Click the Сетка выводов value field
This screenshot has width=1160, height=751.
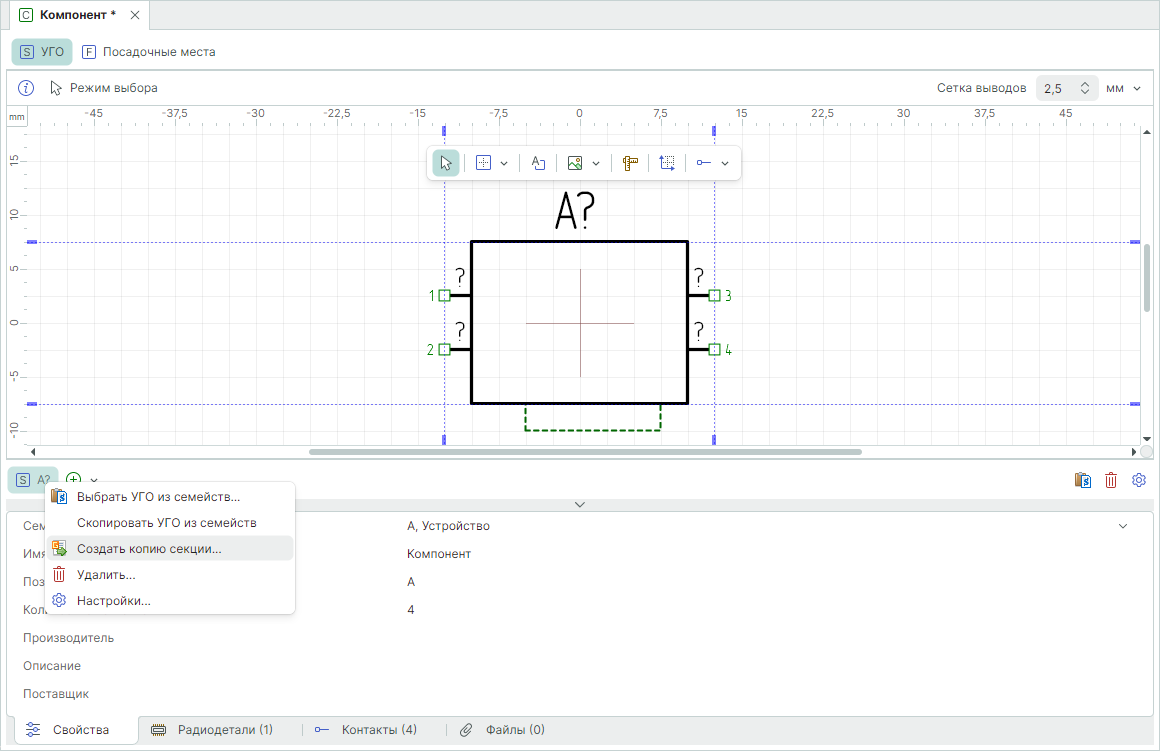[x=1058, y=88]
